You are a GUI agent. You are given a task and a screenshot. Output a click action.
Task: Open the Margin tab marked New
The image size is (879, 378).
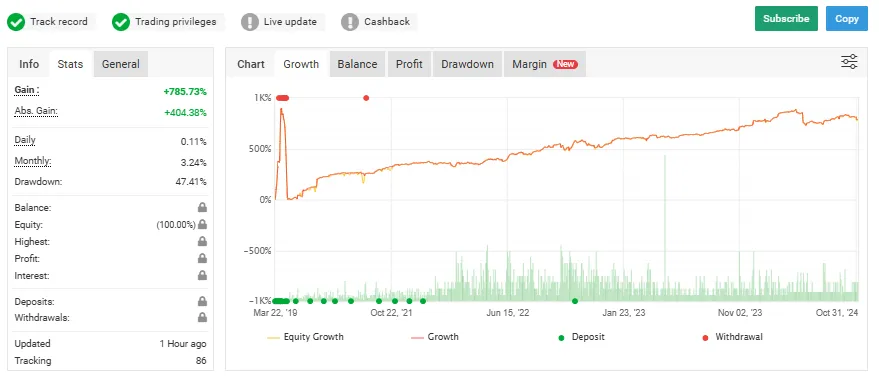click(x=545, y=64)
